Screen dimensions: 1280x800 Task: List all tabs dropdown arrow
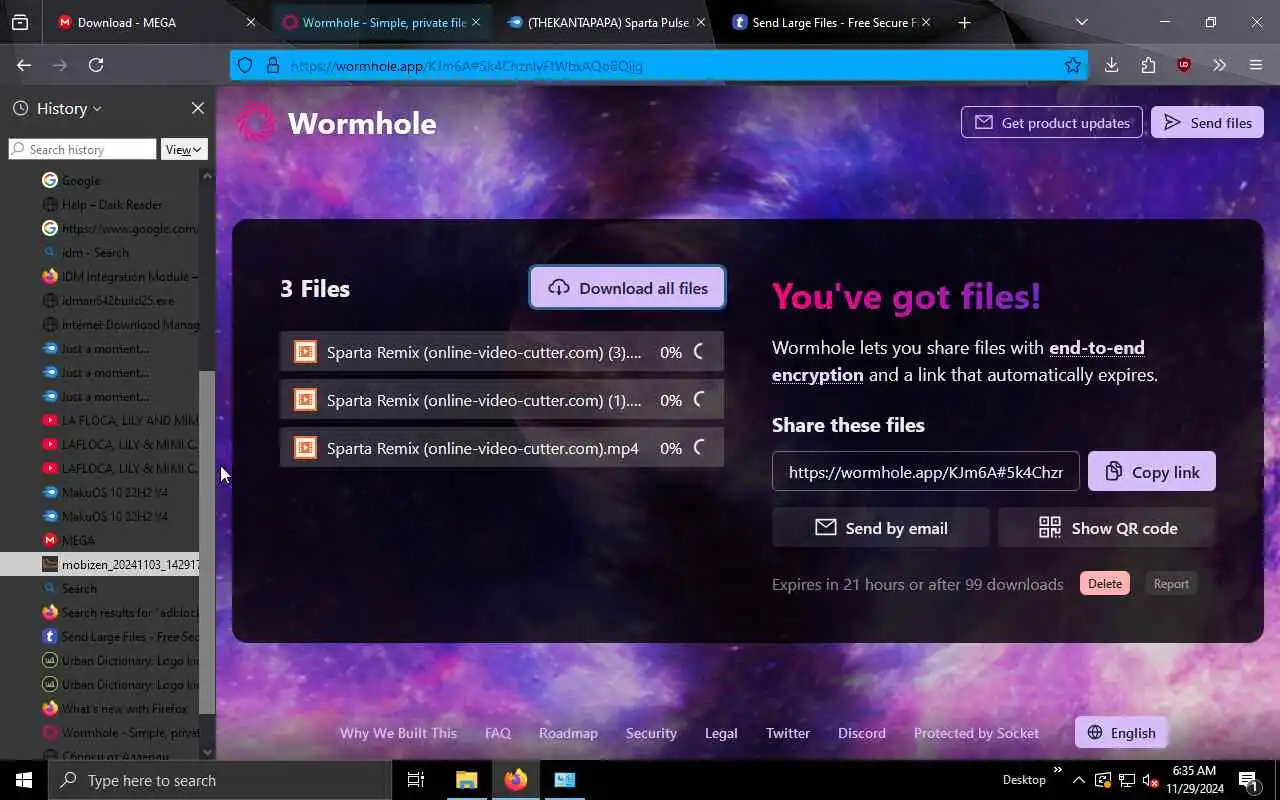[x=1081, y=22]
